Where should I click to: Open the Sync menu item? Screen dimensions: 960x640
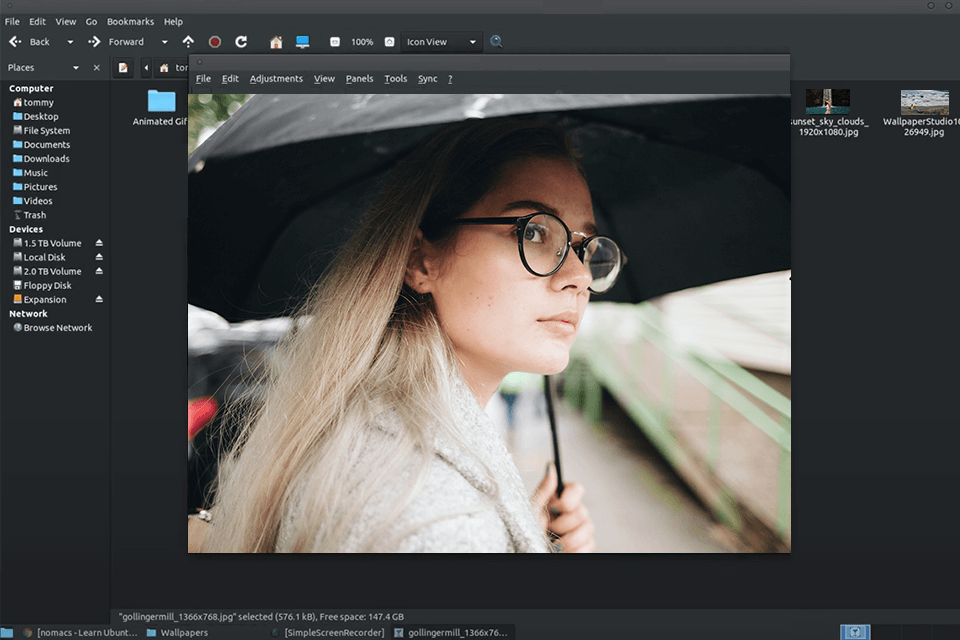[x=427, y=78]
